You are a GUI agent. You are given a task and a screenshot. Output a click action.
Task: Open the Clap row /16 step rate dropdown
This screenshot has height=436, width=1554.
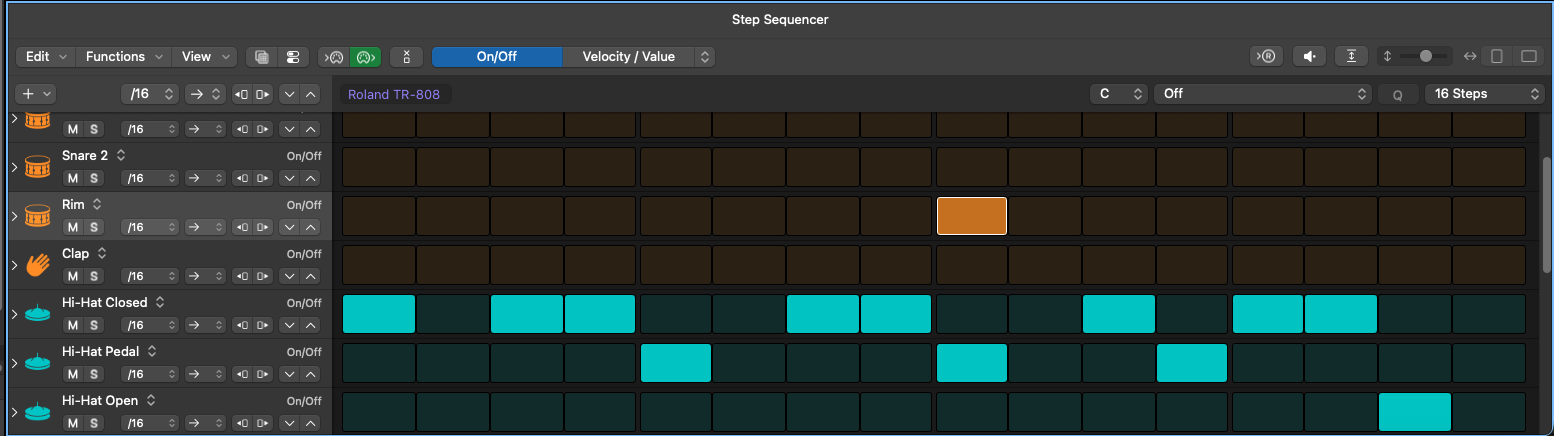tap(150, 276)
